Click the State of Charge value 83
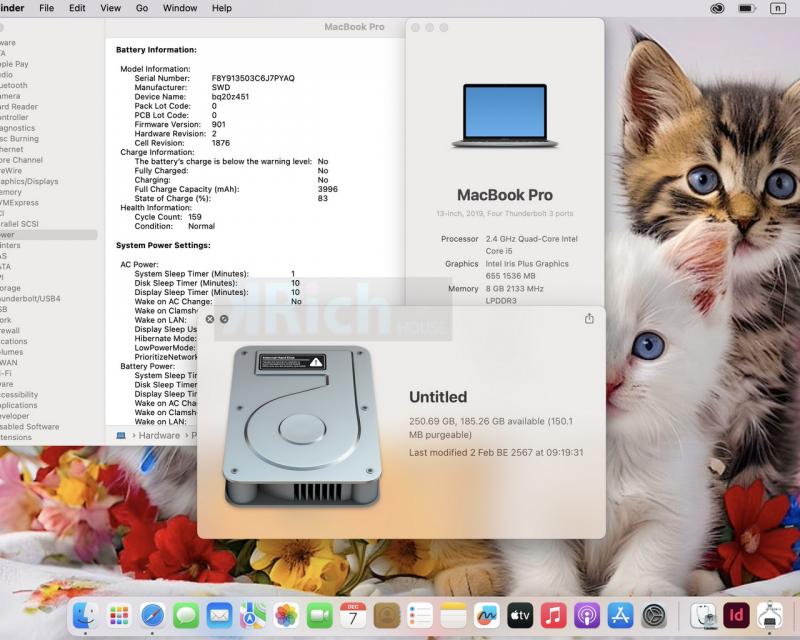 pyautogui.click(x=322, y=198)
